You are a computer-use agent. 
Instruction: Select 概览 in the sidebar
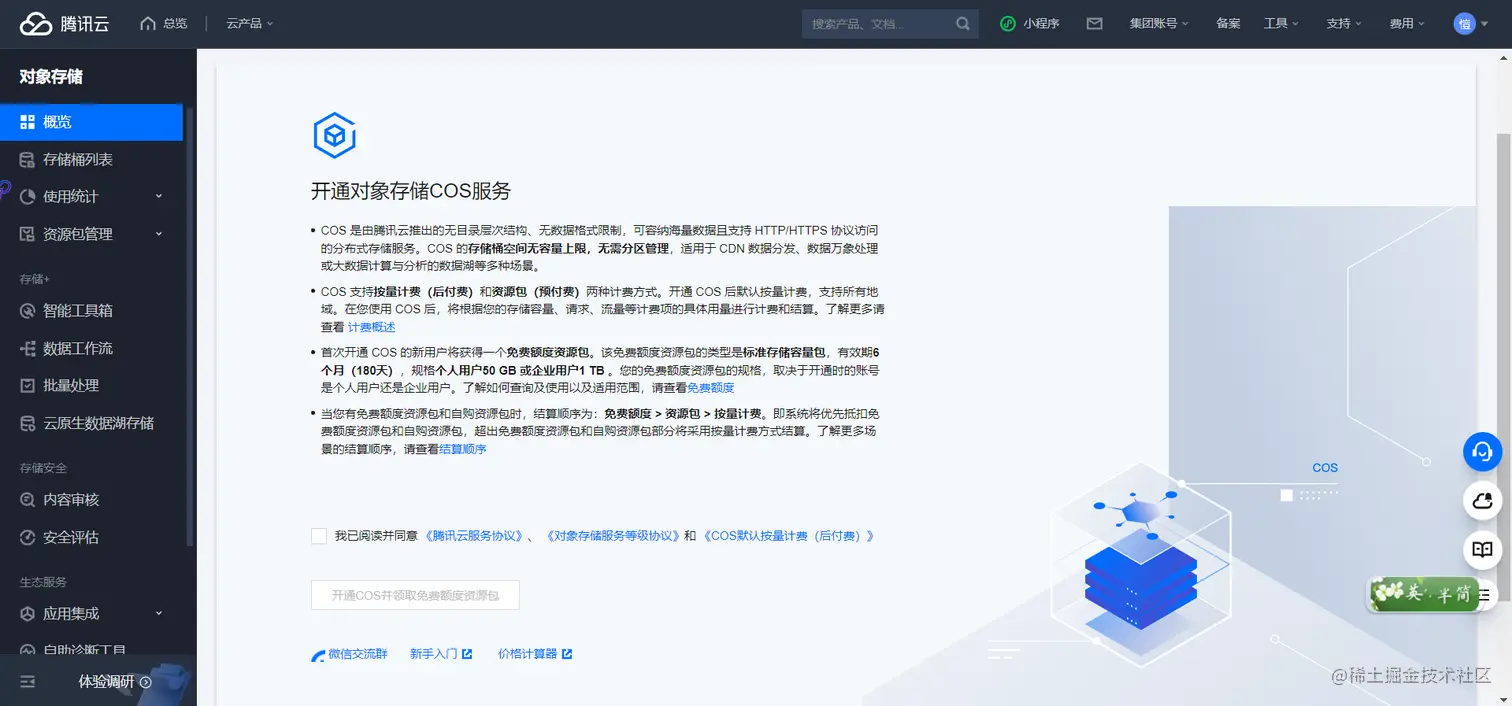(91, 122)
